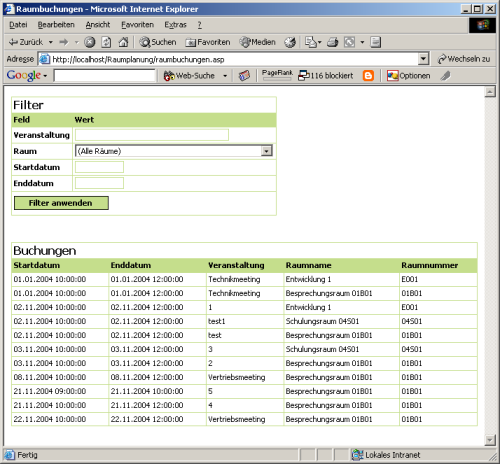Image resolution: width=500 pixels, height=464 pixels.
Task: Click the Filter anwenden button
Action: click(61, 203)
